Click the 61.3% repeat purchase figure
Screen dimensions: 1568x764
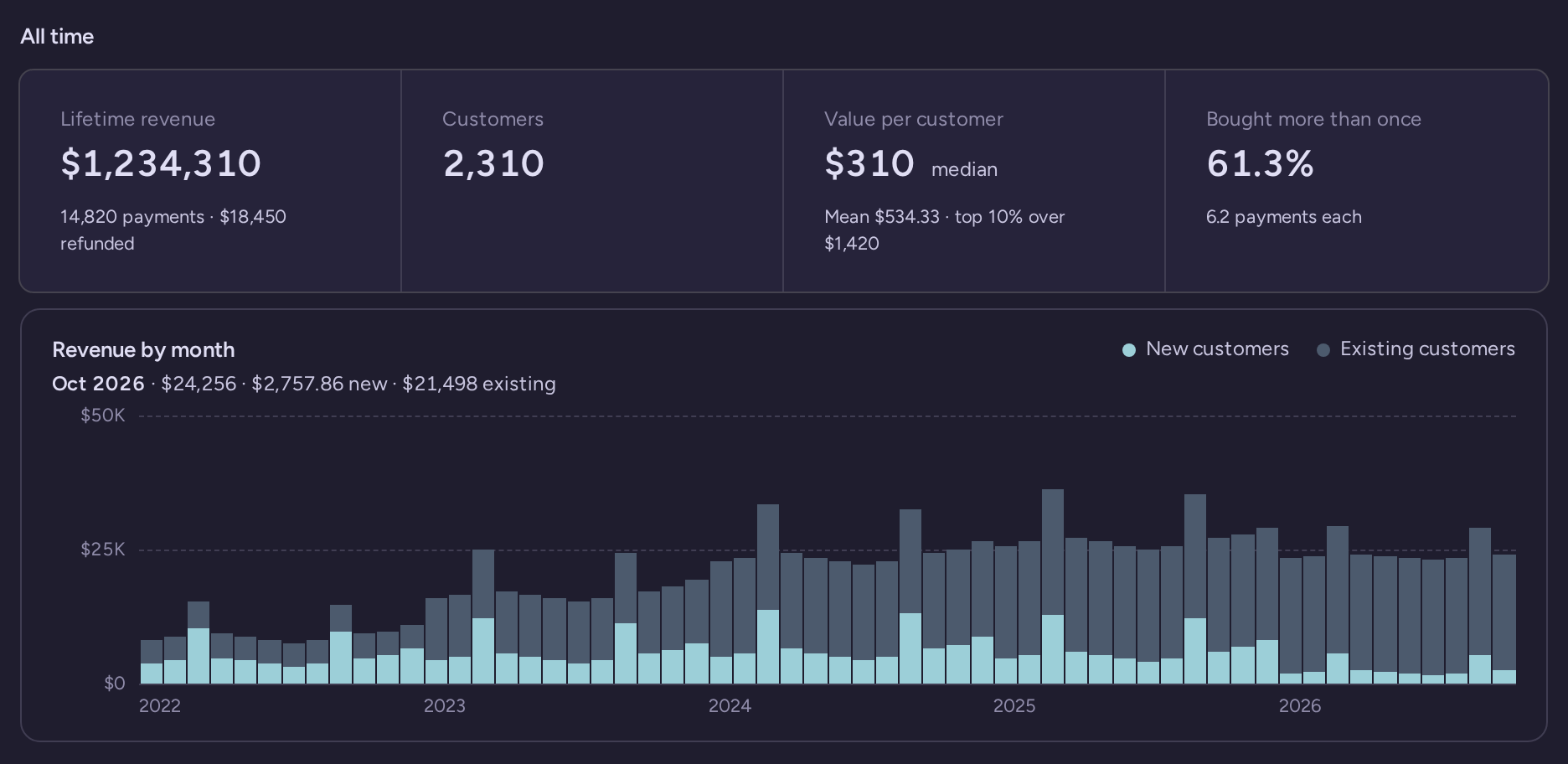coord(1260,163)
